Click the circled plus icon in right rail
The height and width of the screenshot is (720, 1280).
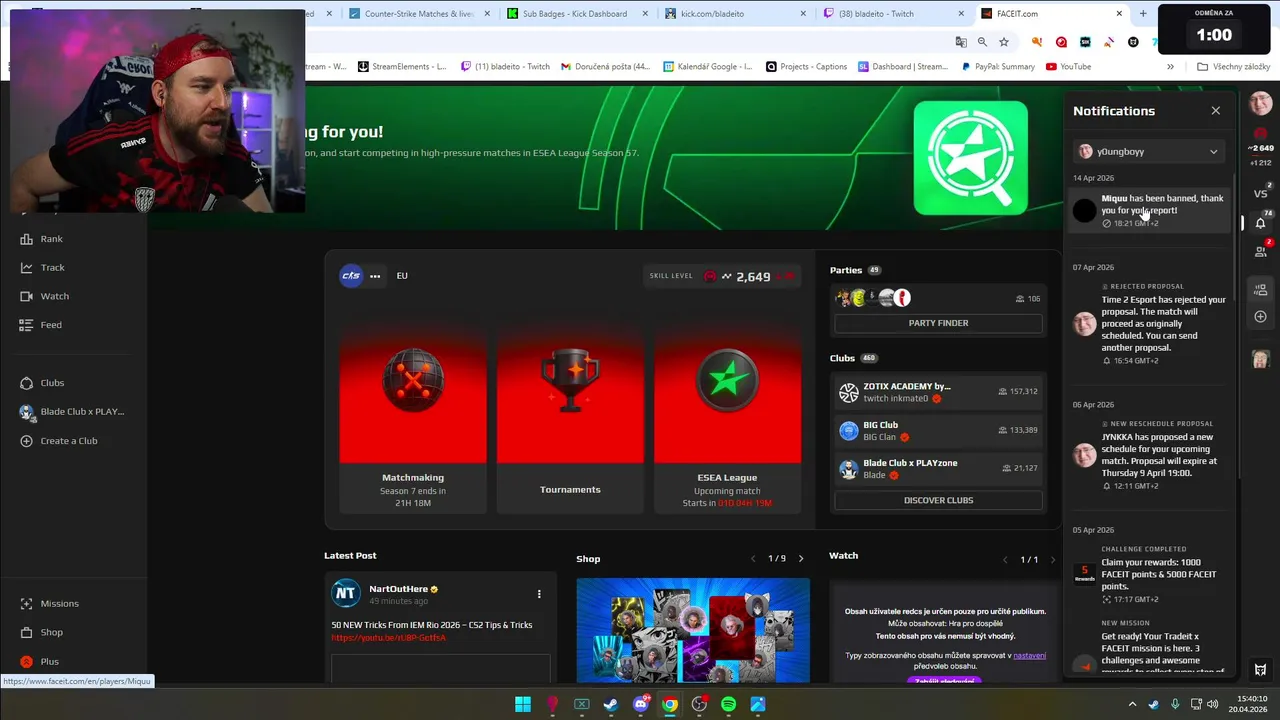pos(1260,317)
